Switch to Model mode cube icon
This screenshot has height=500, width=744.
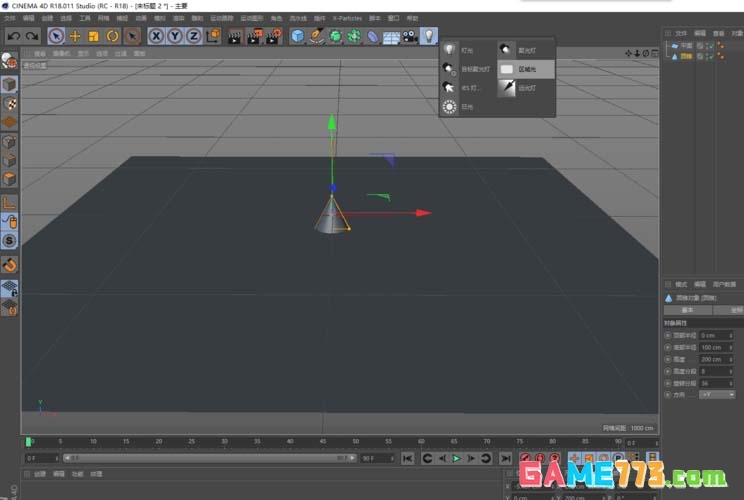pyautogui.click(x=9, y=84)
